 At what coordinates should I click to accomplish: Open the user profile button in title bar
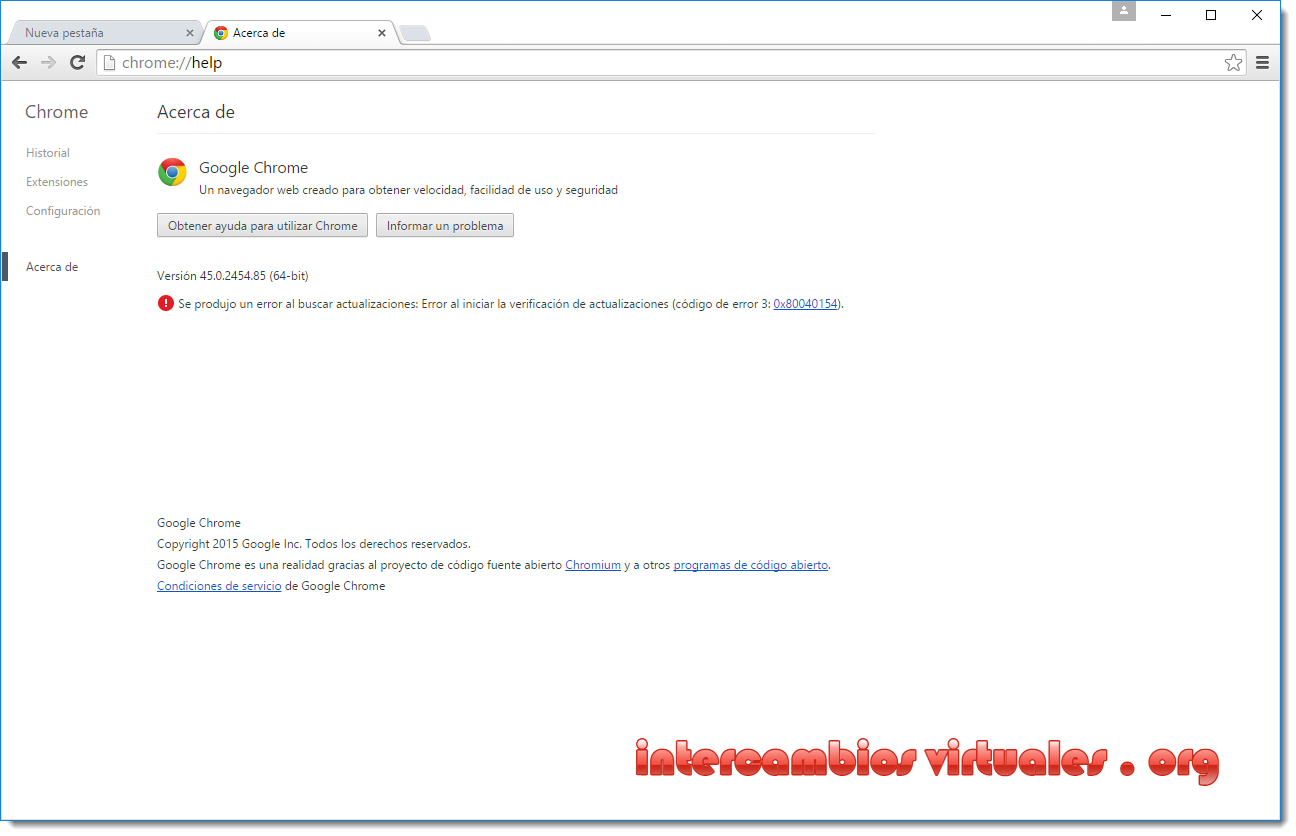1124,11
